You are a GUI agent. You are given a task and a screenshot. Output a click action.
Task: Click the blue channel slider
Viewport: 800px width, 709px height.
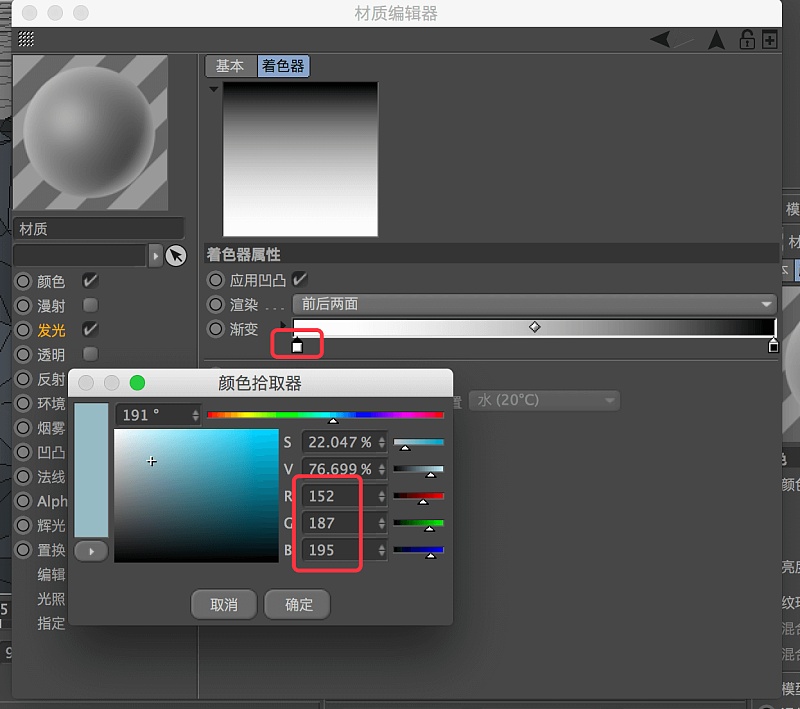(x=418, y=550)
